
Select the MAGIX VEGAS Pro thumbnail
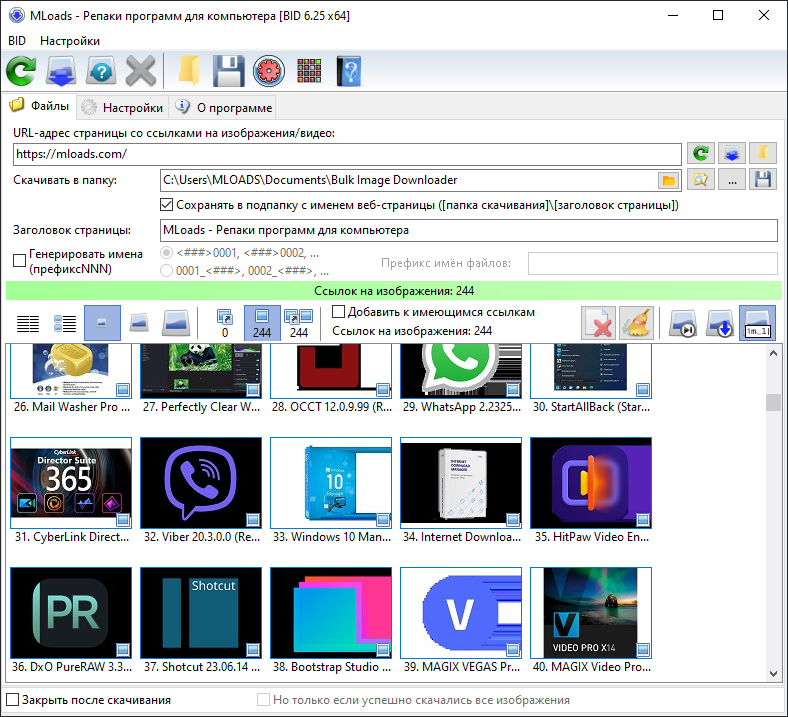(x=461, y=613)
